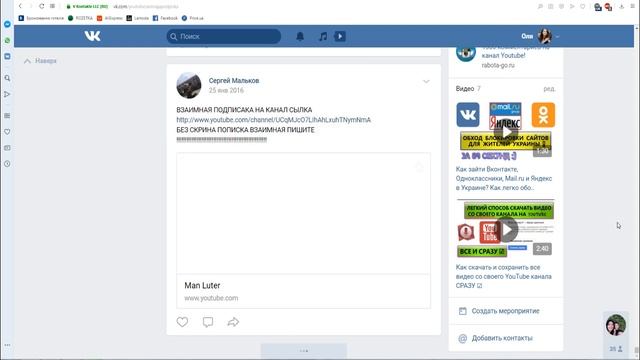The height and width of the screenshot is (360, 640).
Task: Open WhatsApp in the Opera sidebar
Action: tap(7, 40)
